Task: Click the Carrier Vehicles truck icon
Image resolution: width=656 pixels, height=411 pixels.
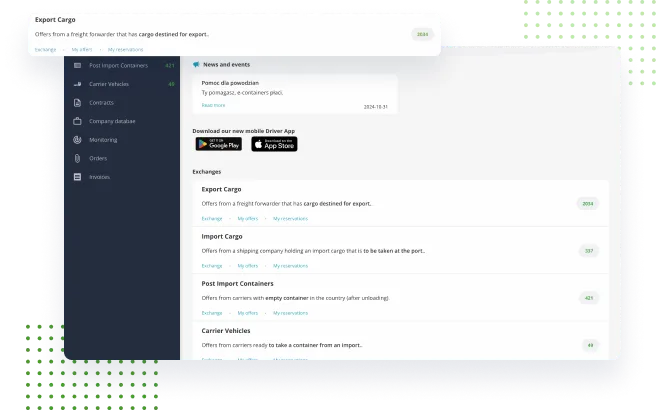Action: 77,84
